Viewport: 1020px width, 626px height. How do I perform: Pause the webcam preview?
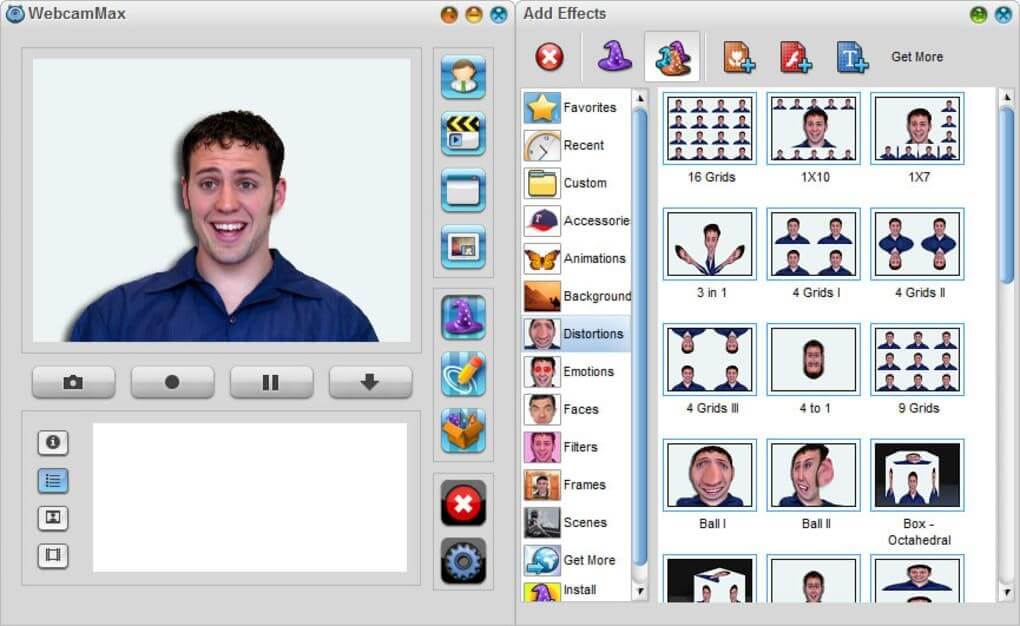coord(271,381)
